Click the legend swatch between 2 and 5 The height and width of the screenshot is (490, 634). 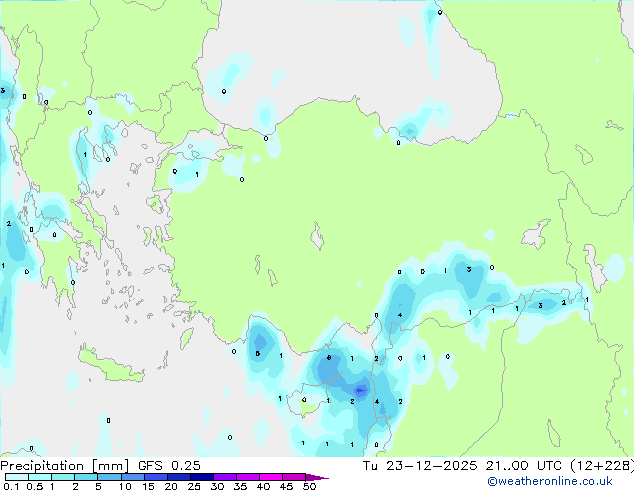coord(86,477)
